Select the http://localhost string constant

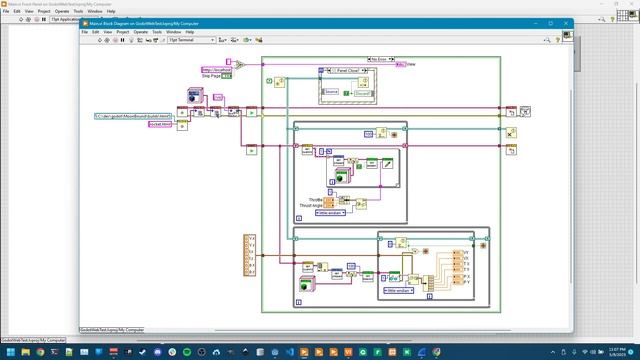point(216,70)
